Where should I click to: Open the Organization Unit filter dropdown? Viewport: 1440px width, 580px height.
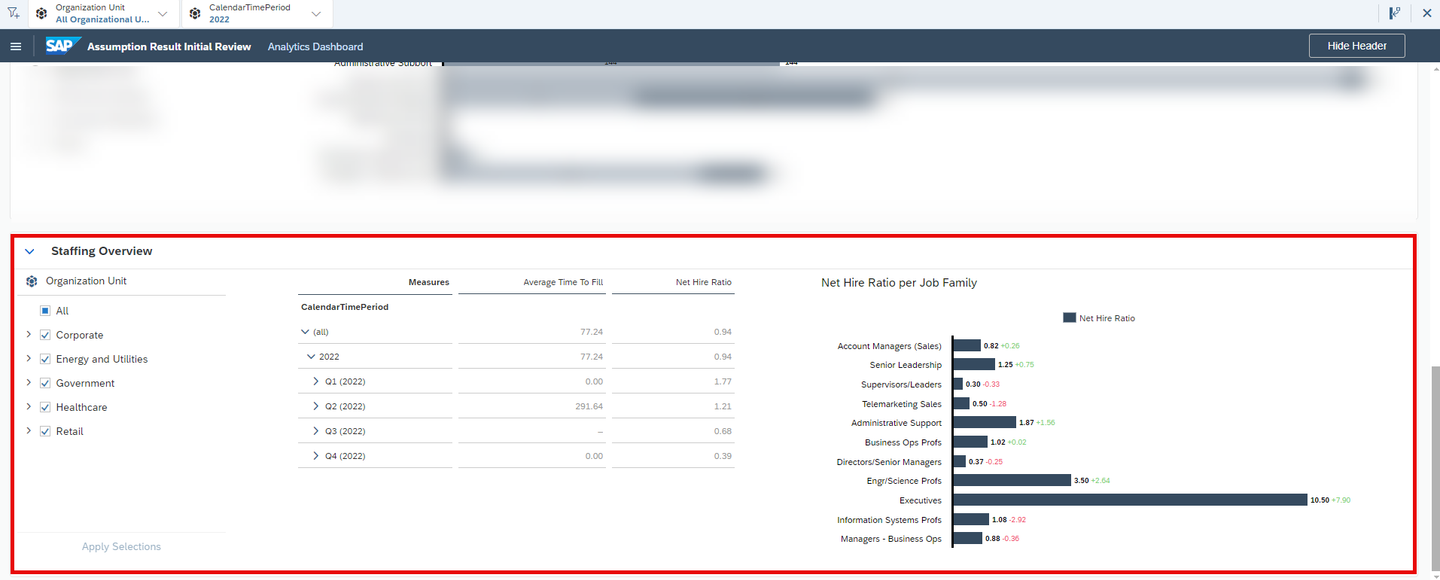click(162, 13)
